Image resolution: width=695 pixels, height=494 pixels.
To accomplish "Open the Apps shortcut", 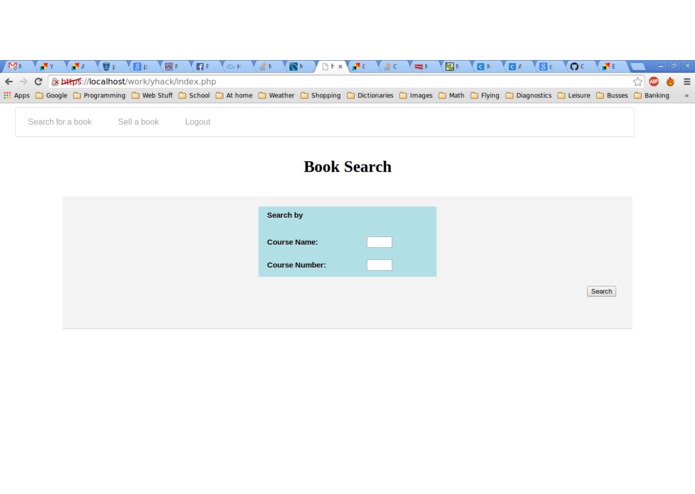I will tap(16, 95).
